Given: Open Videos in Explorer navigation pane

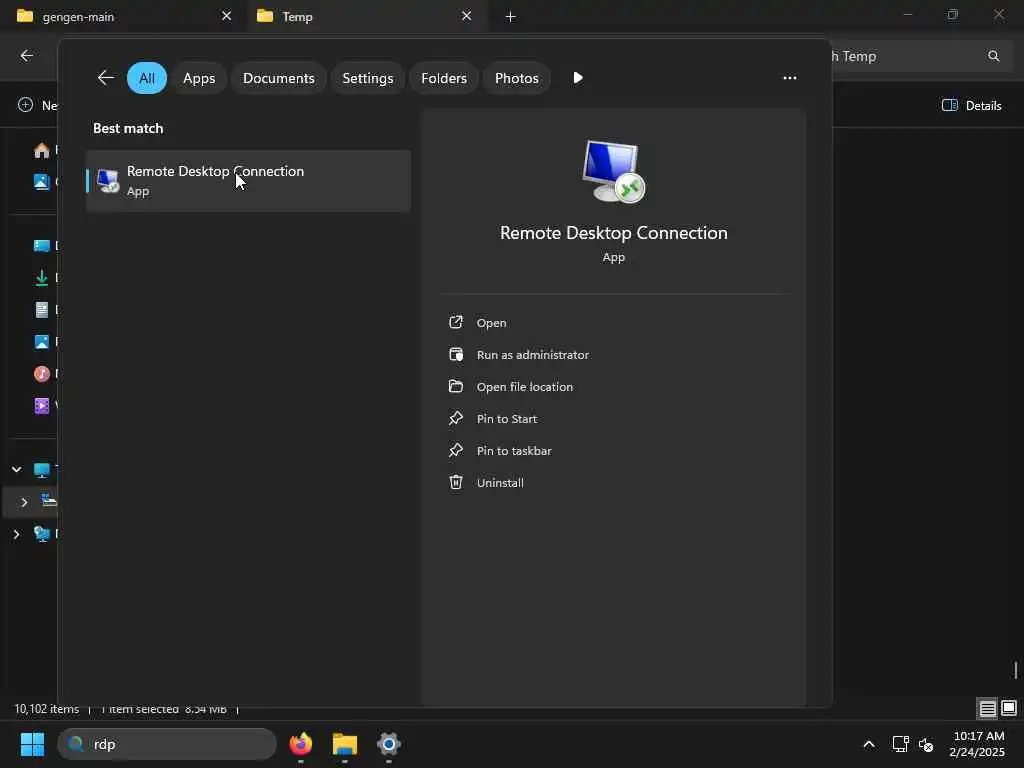Looking at the screenshot, I should pyautogui.click(x=42, y=406).
